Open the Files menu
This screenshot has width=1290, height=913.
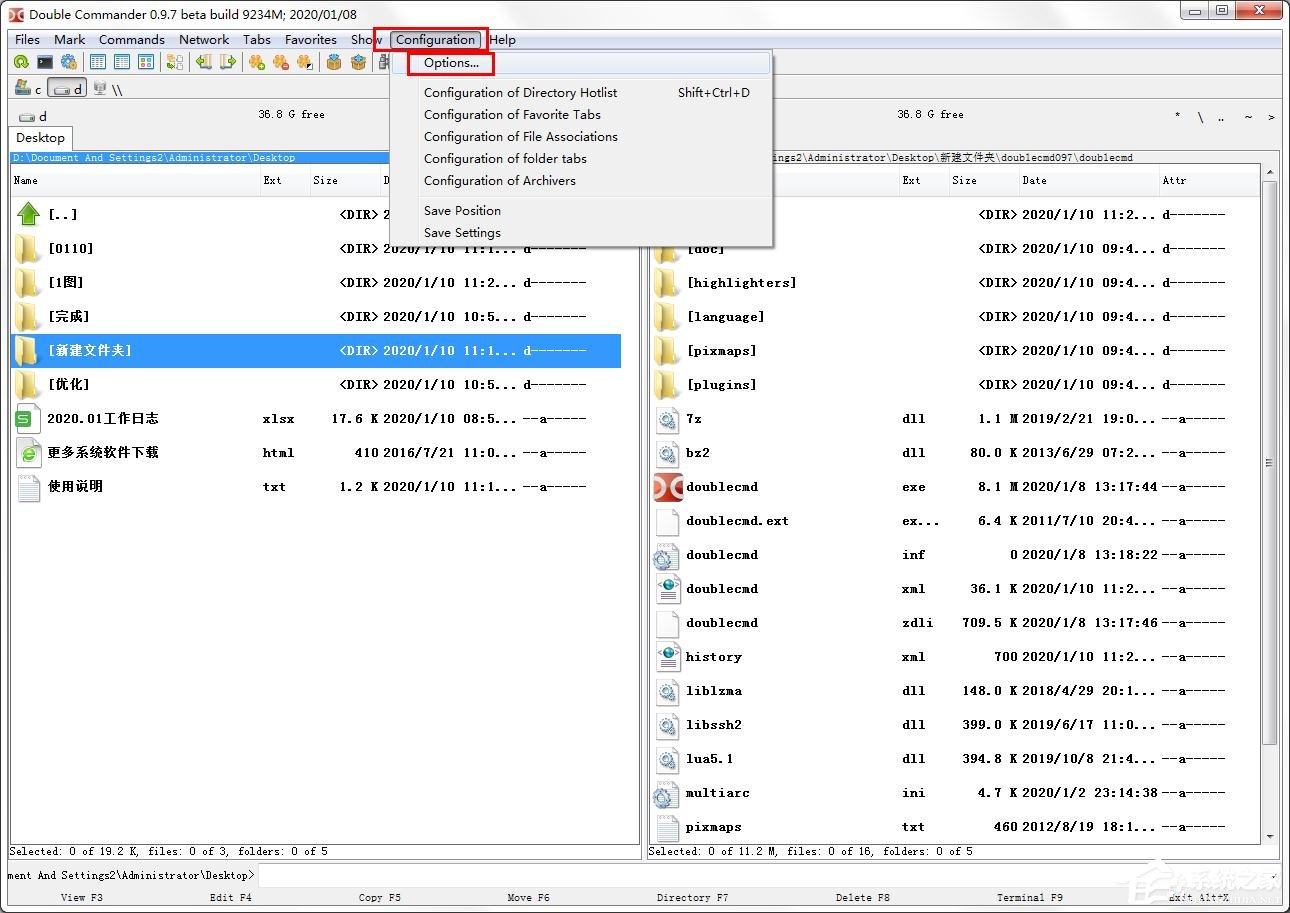pos(28,40)
